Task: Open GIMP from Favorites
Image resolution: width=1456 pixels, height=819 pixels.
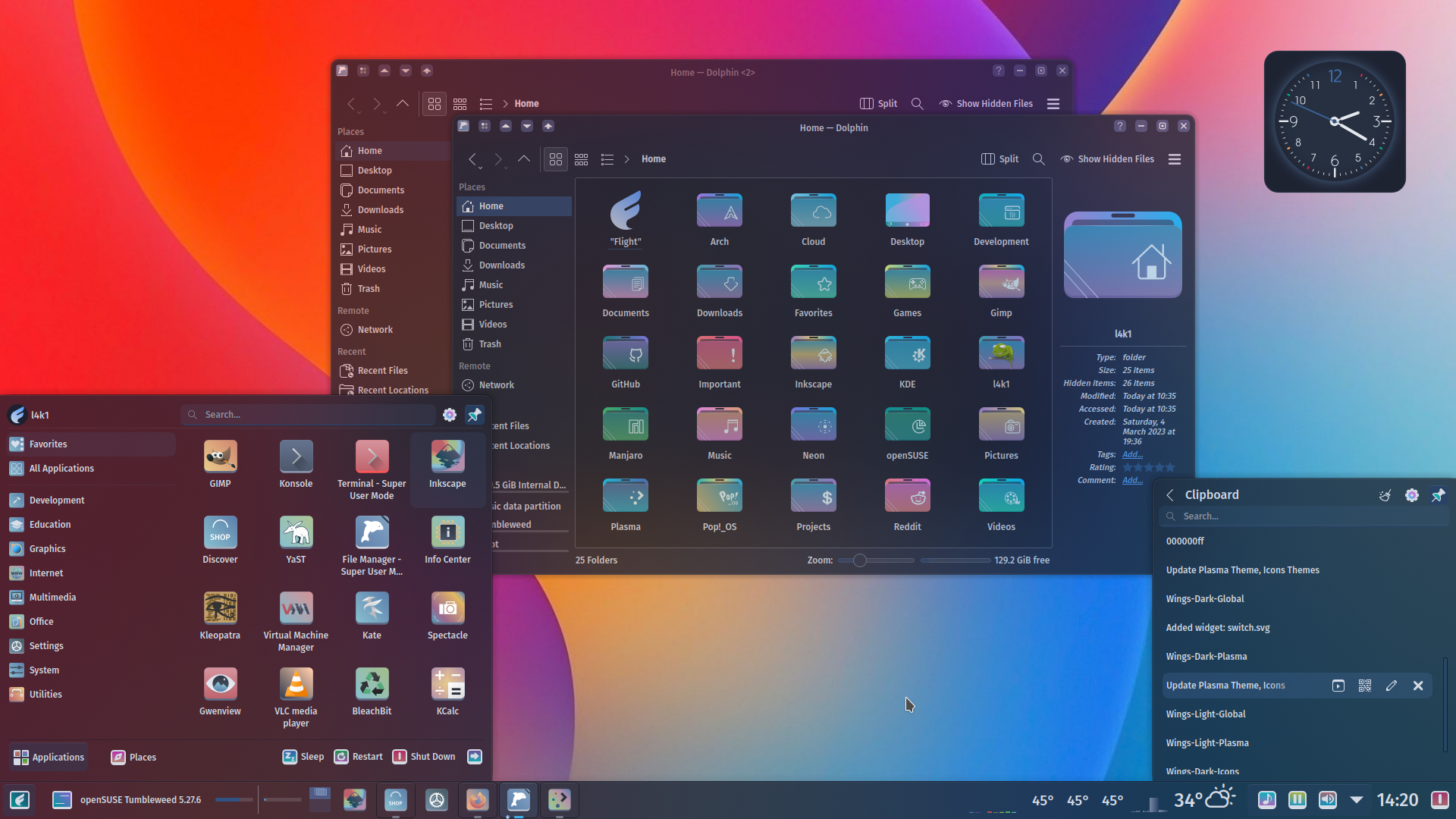Action: coord(220,464)
